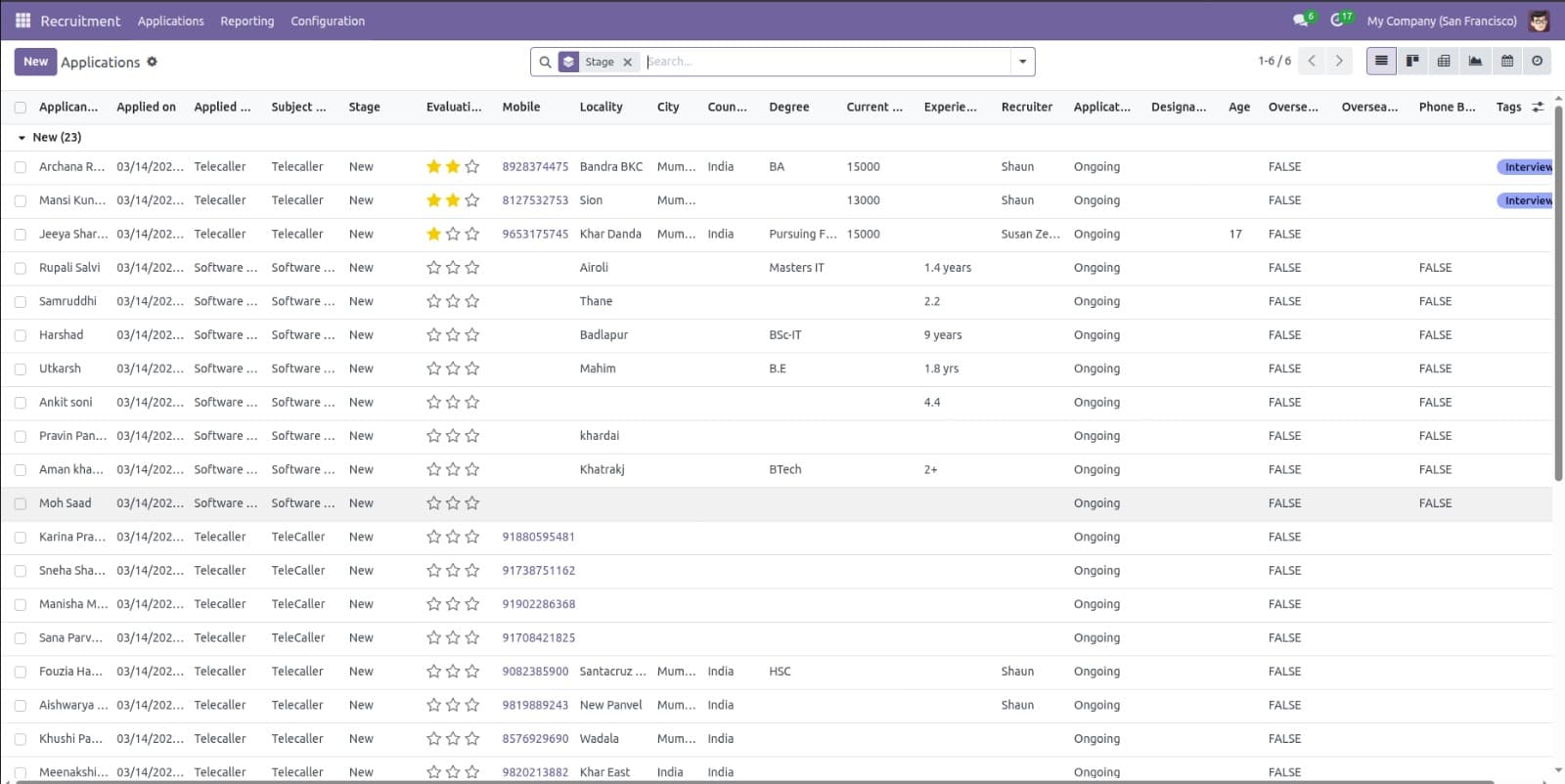The width and height of the screenshot is (1565, 784).
Task: Go to Recruitment app home
Action: pos(80,21)
